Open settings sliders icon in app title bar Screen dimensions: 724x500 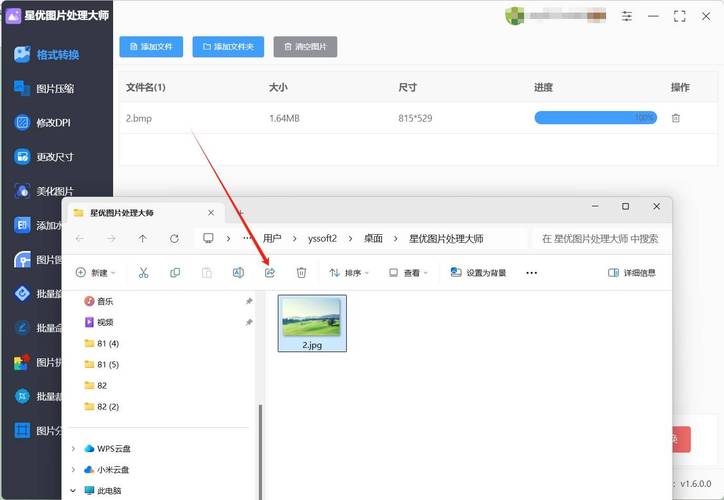(627, 16)
